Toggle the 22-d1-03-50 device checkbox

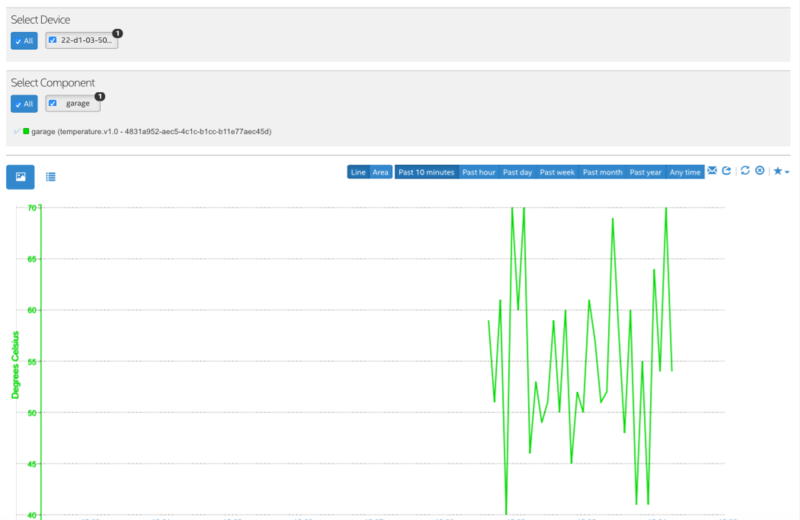[x=53, y=40]
